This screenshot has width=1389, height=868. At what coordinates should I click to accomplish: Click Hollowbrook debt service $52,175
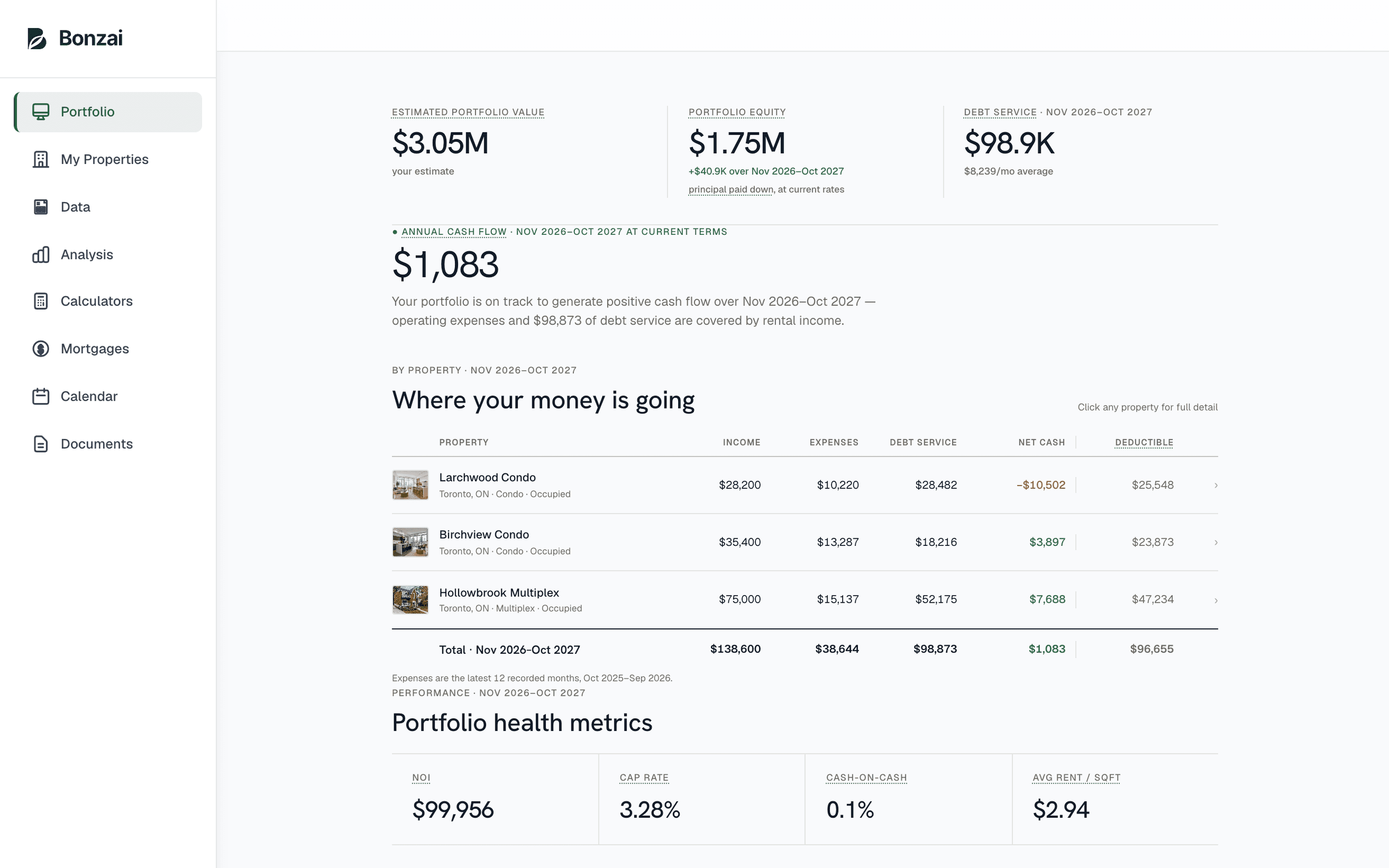tap(936, 599)
